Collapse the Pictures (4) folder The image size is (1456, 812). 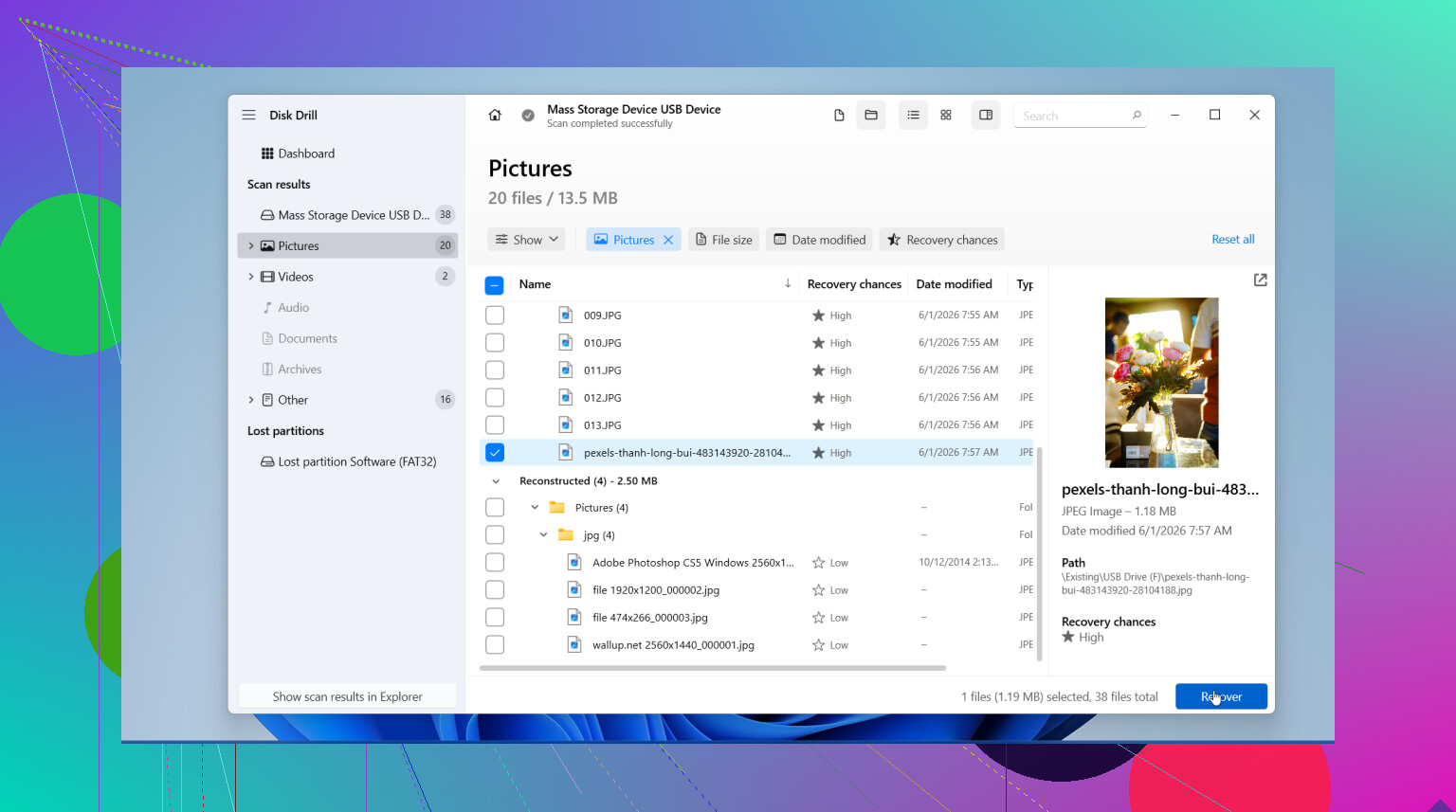[x=535, y=508]
